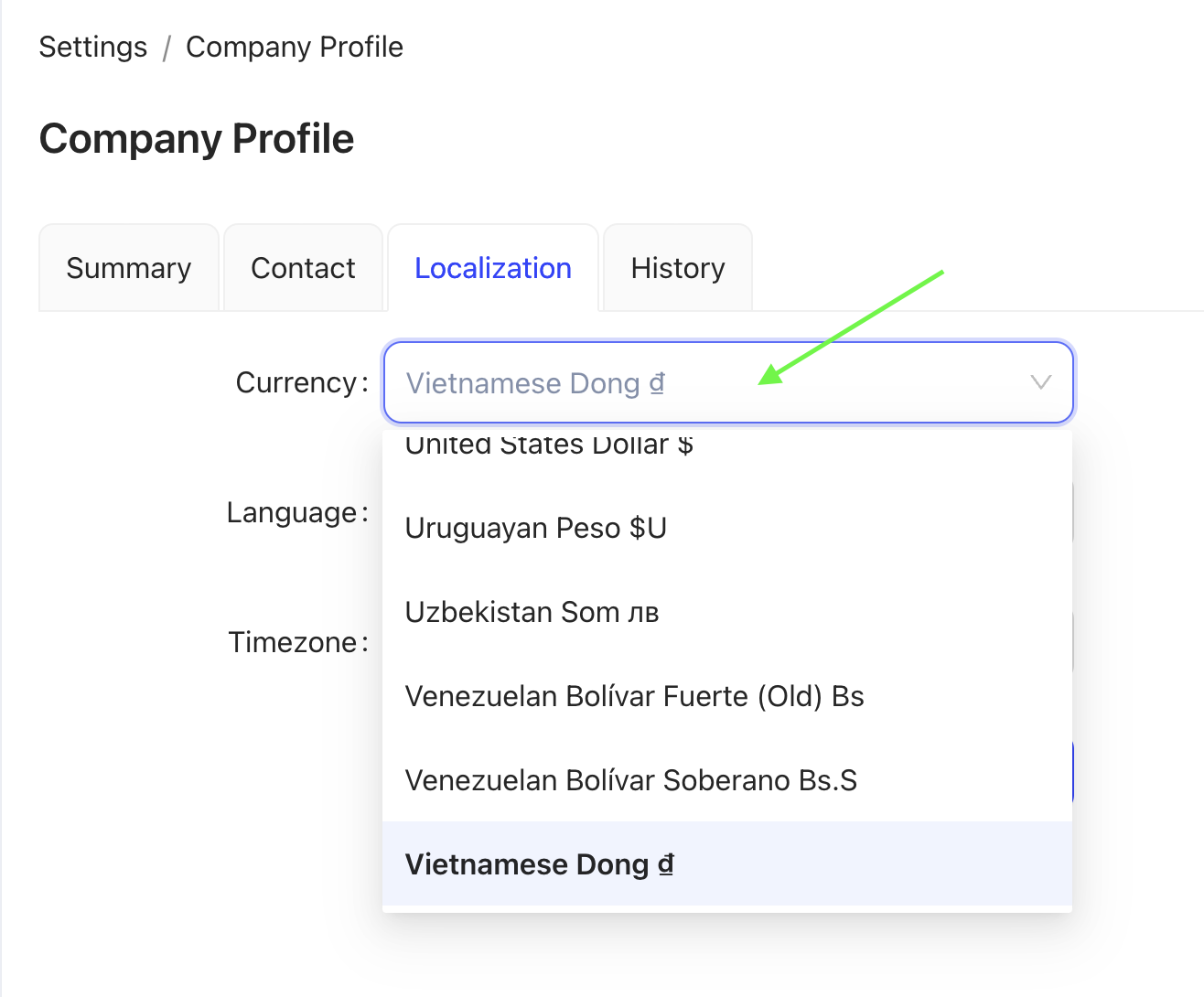Image resolution: width=1204 pixels, height=997 pixels.
Task: Select the Localization tab
Action: coord(493,268)
